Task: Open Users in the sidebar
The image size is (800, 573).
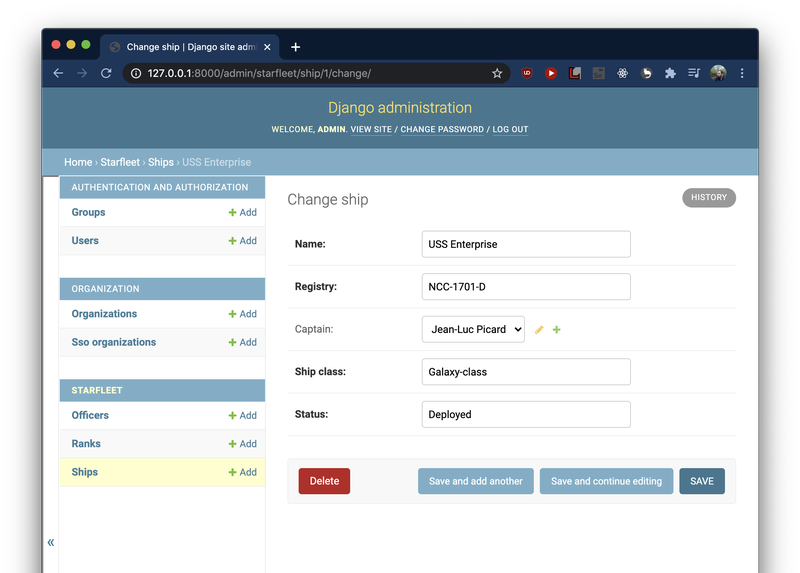Action: point(85,241)
